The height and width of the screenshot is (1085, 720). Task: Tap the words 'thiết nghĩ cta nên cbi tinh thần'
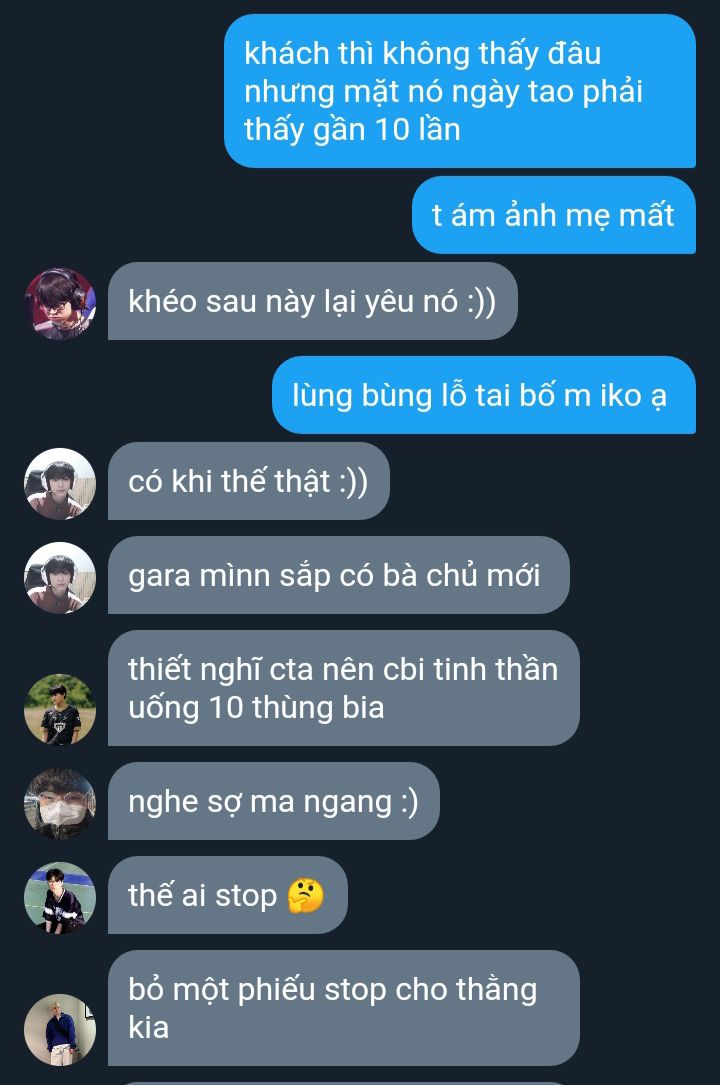coord(343,670)
